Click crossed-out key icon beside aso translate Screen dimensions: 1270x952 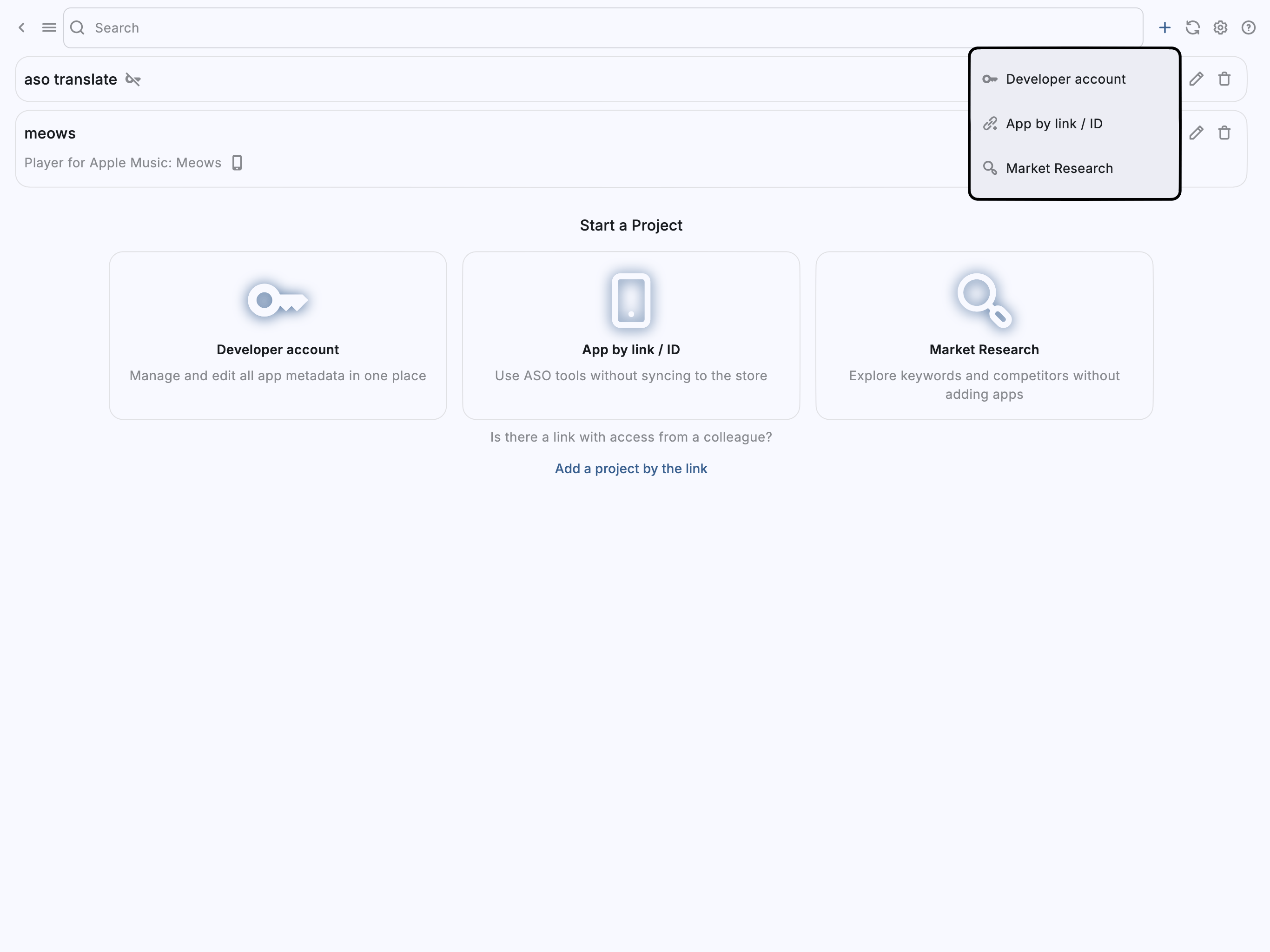[133, 79]
